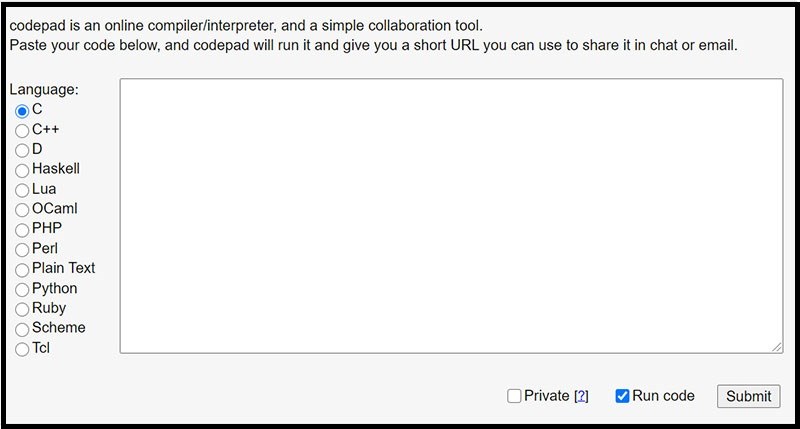Select the PHP language option

coord(22,229)
